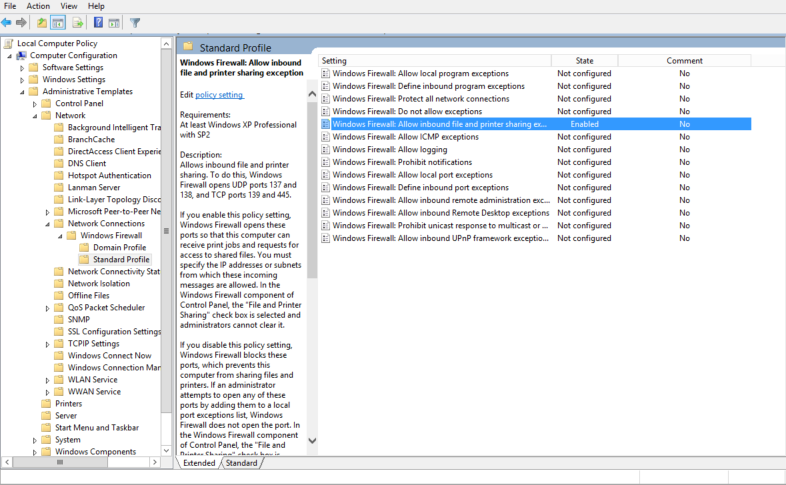Expand the Software Settings node
Image resolution: width=786 pixels, height=485 pixels.
(x=22, y=68)
